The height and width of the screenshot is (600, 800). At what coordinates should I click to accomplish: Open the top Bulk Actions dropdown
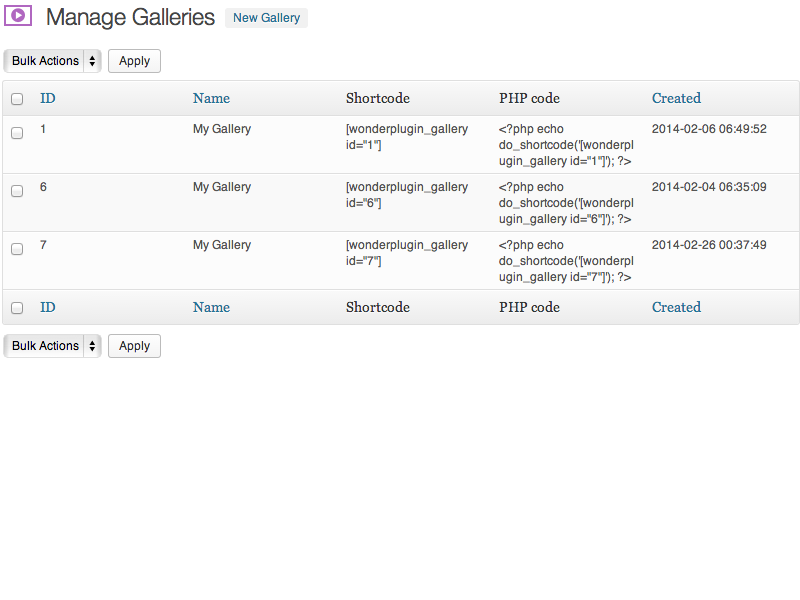pos(53,61)
